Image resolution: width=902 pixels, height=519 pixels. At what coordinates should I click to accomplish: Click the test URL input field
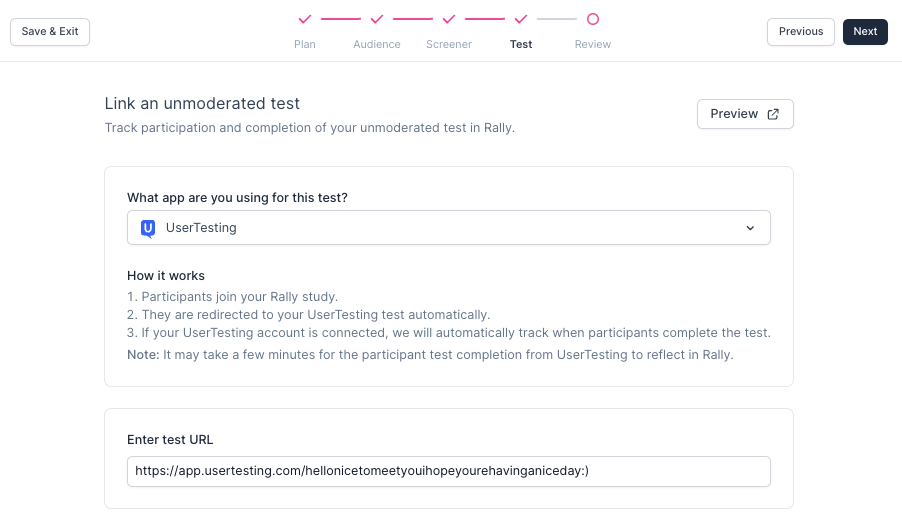(448, 471)
